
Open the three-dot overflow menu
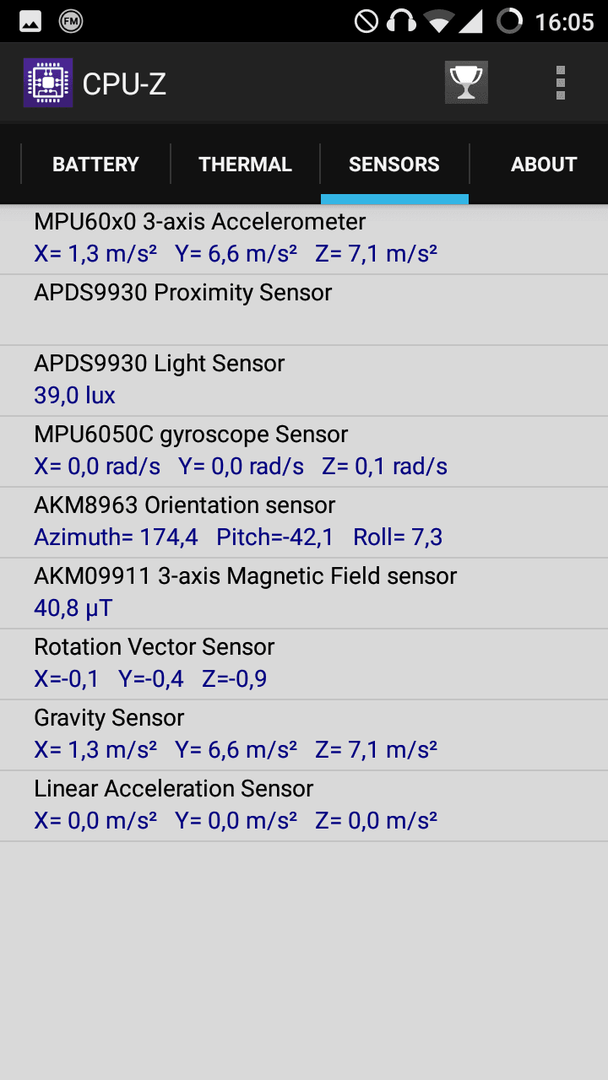pos(560,83)
